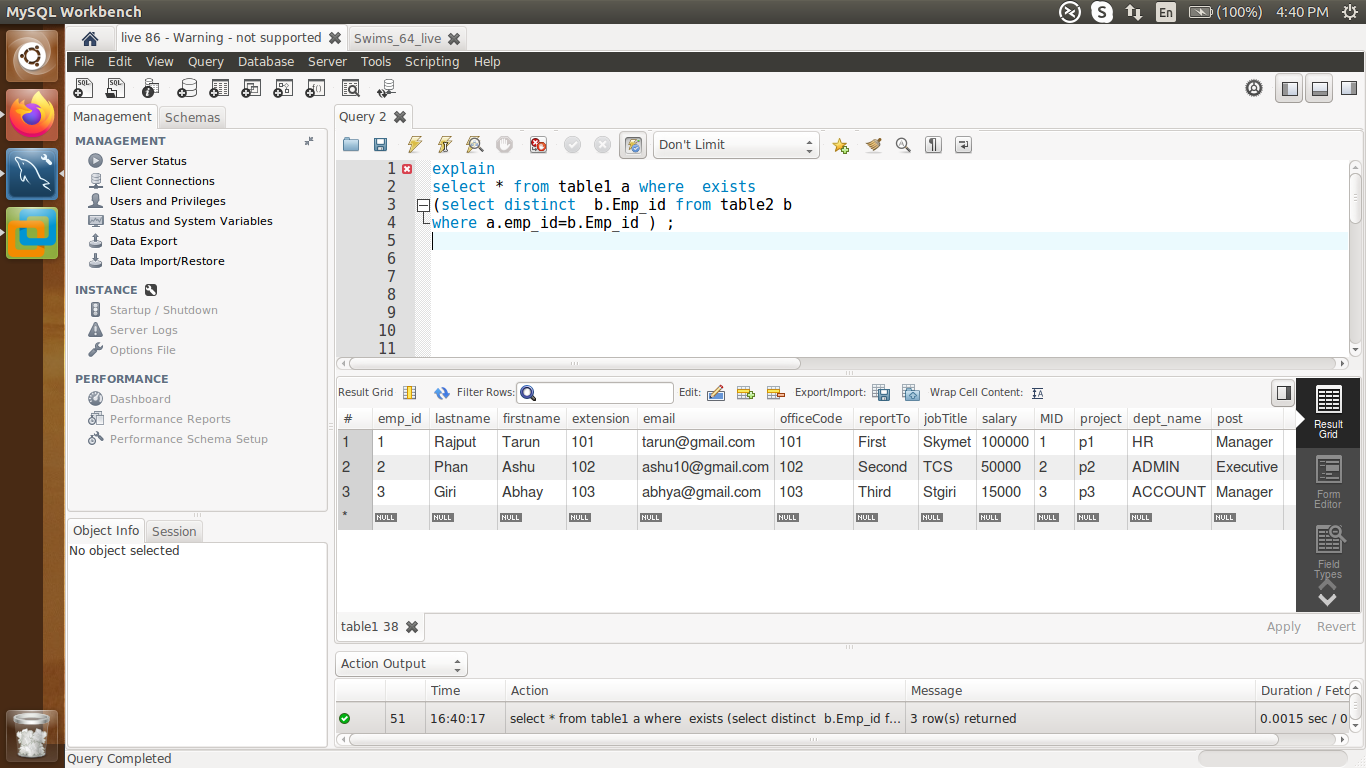
Task: Toggle autocommit mode button
Action: [633, 145]
